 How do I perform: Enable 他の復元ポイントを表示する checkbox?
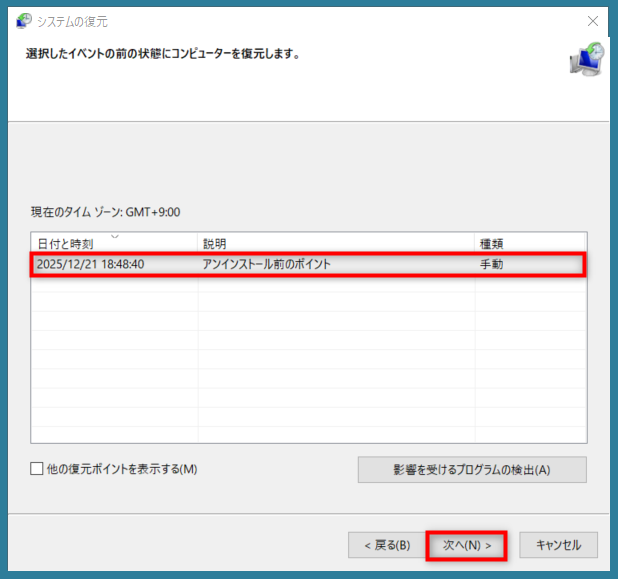[37, 469]
